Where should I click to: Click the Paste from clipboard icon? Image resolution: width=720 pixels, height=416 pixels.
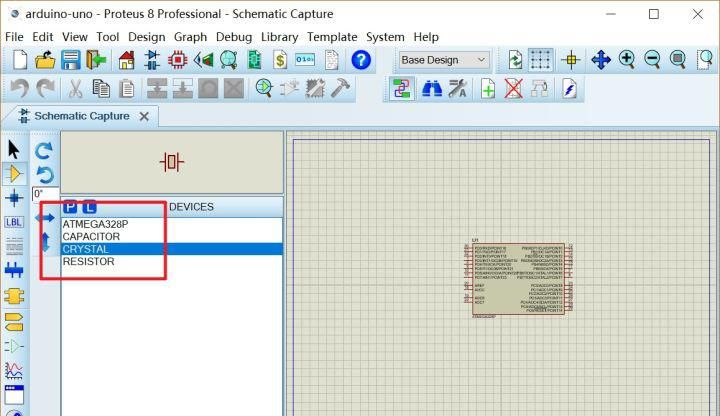click(x=127, y=88)
